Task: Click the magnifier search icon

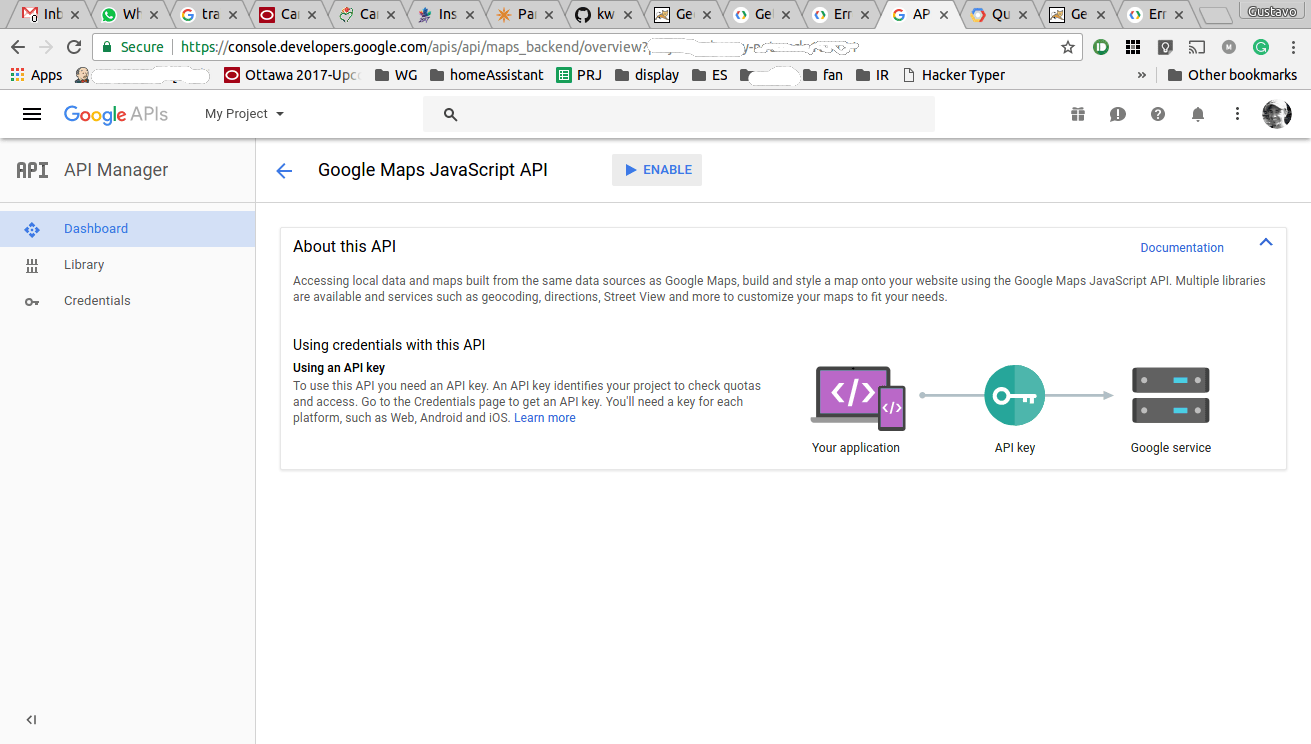Action: pos(450,115)
